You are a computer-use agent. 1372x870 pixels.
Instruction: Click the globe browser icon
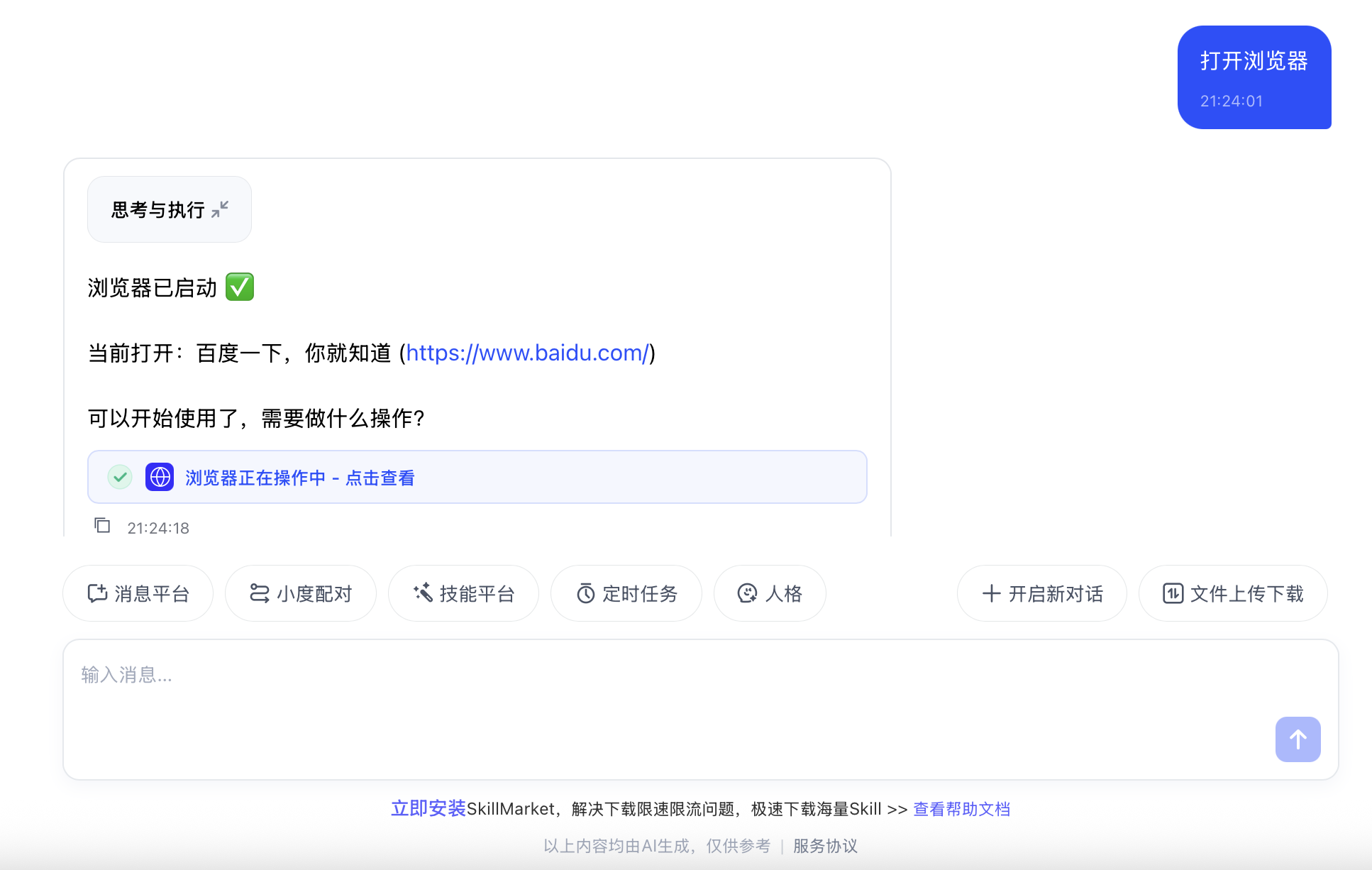[x=160, y=477]
